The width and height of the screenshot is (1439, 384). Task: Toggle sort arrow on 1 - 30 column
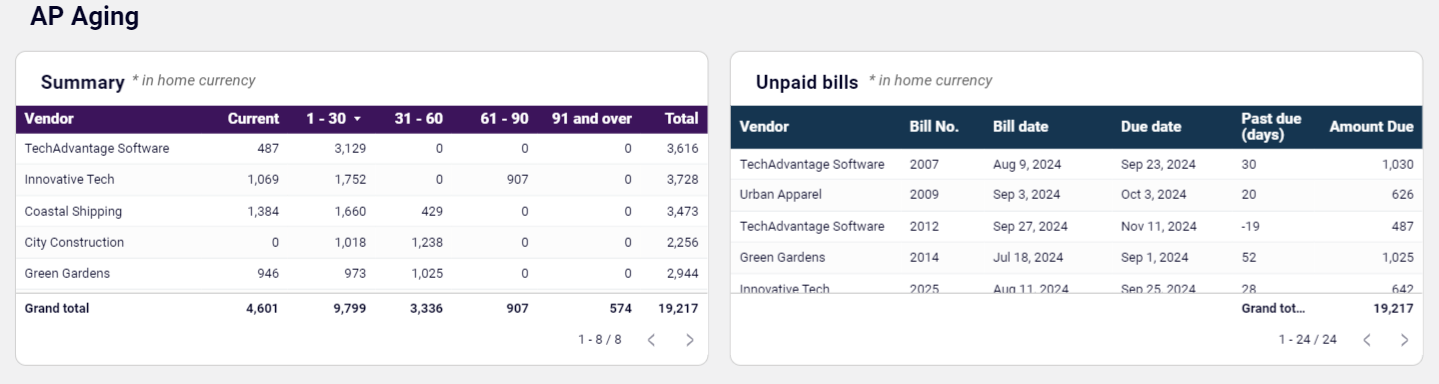coord(358,119)
